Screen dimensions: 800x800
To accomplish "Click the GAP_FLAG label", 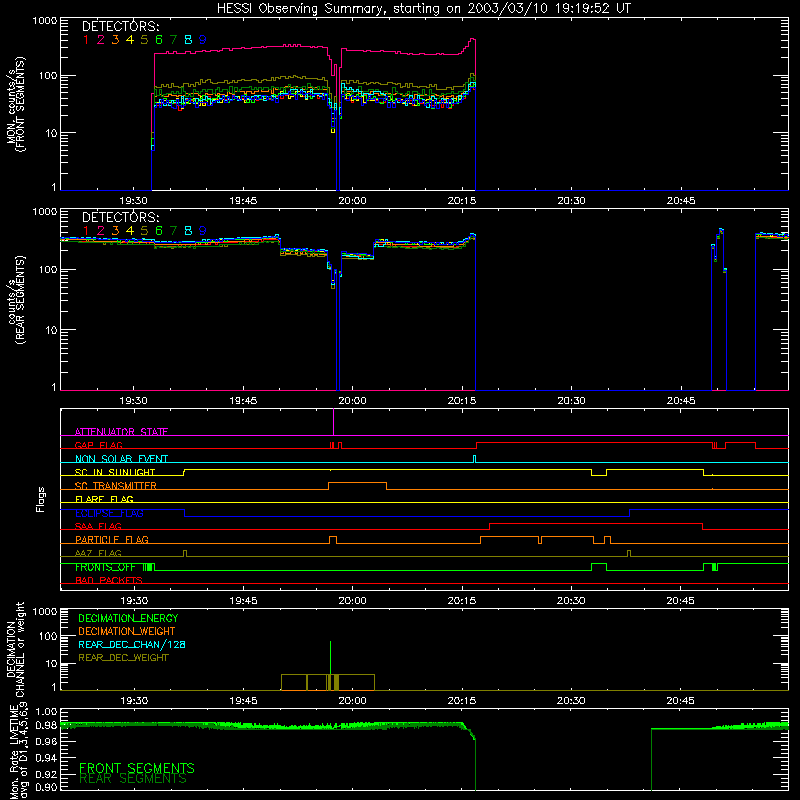I will click(x=98, y=445).
